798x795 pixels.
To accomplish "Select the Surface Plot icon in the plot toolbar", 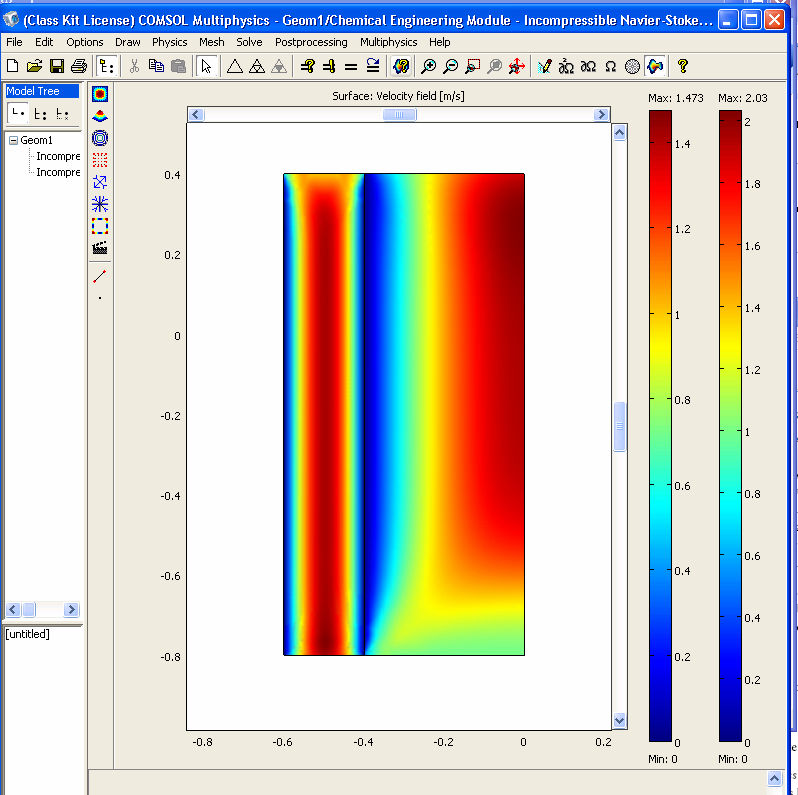I will (x=100, y=94).
